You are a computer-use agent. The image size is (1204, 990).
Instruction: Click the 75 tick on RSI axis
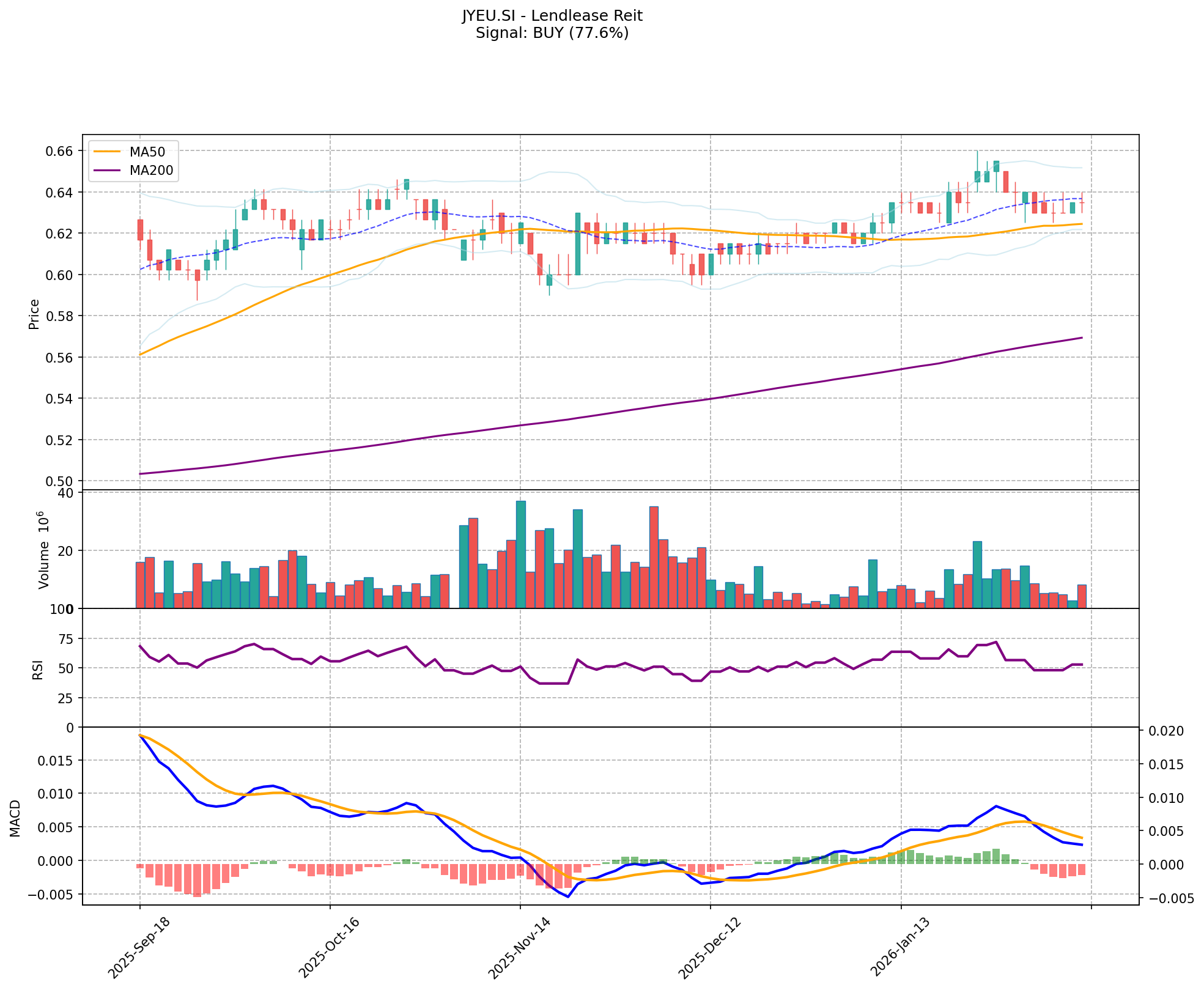[65, 639]
